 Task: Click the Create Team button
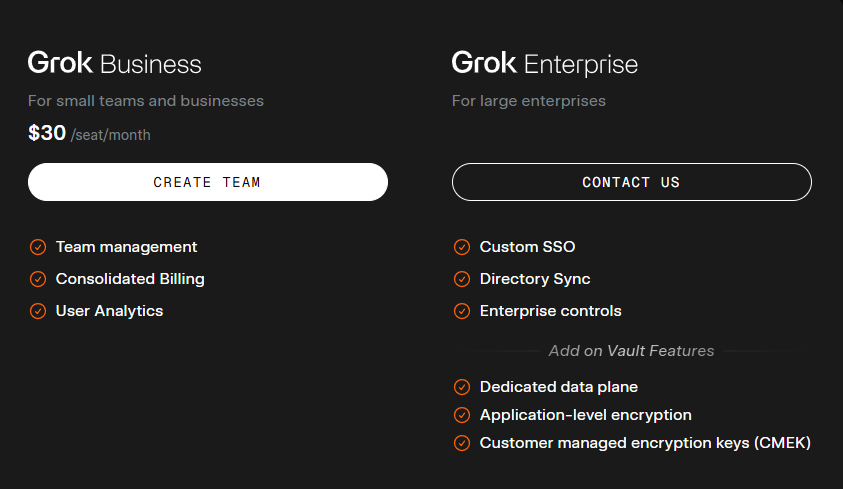click(207, 182)
